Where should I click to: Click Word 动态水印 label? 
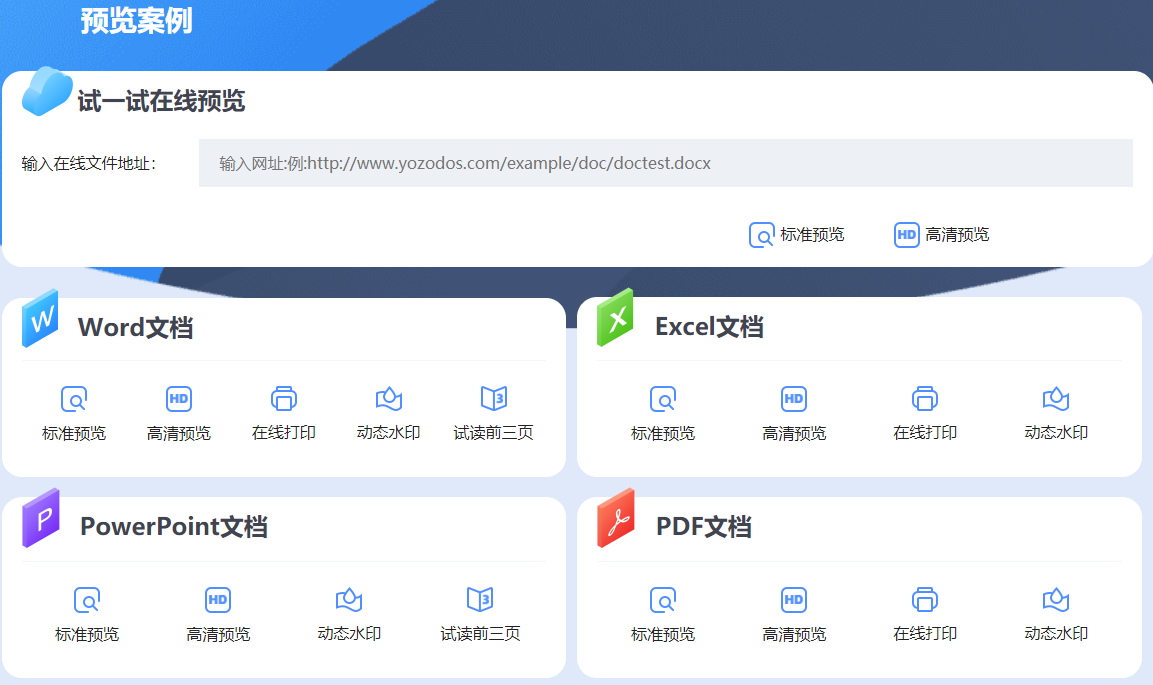click(x=388, y=433)
